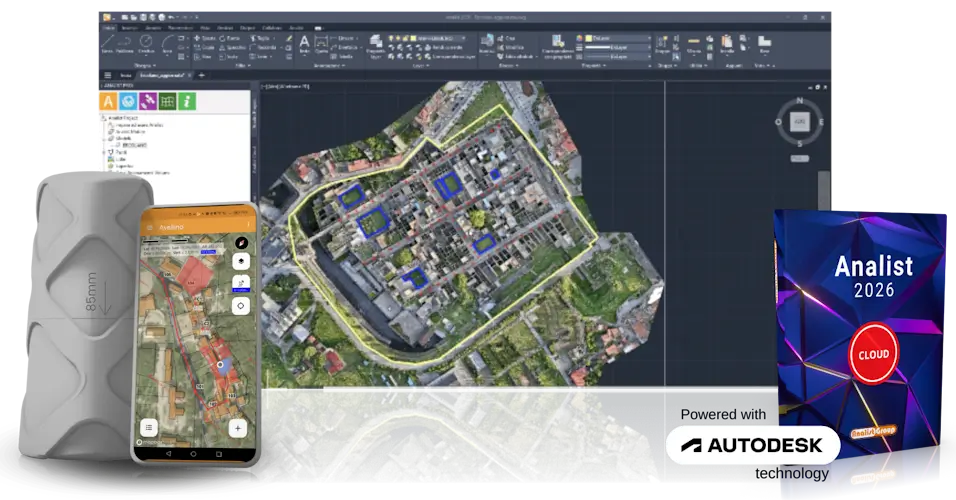
Task: Open the orange 'A' Analist panel button
Action: coord(109,101)
